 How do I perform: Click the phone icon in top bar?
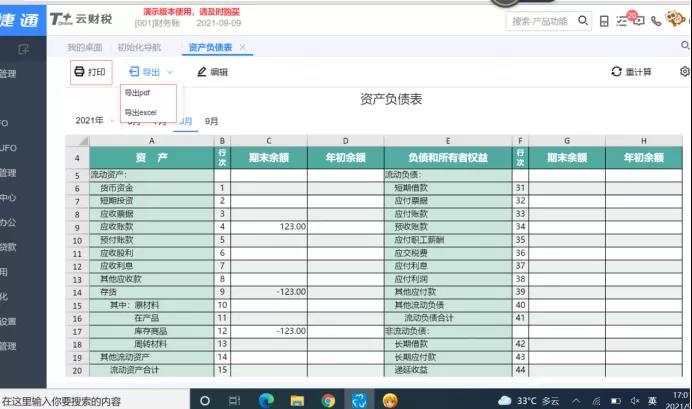pos(655,20)
